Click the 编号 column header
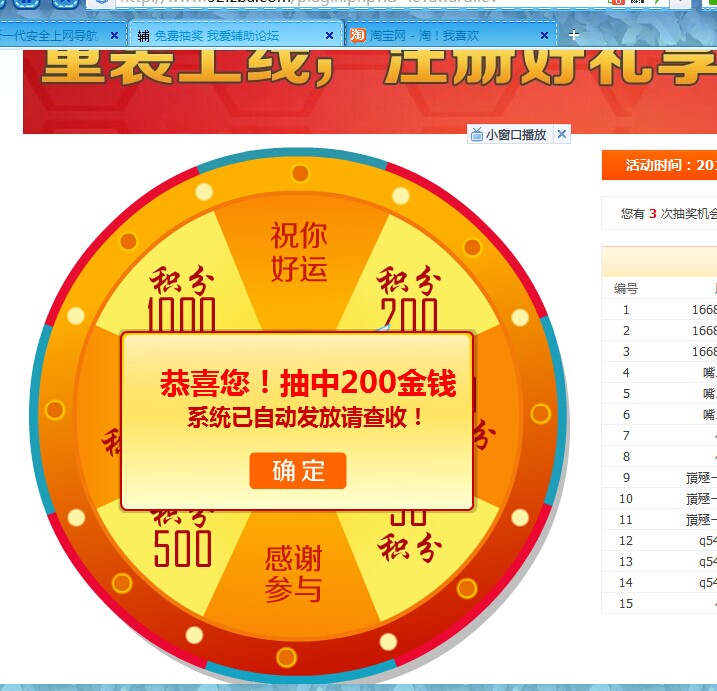Image resolution: width=717 pixels, height=691 pixels. point(626,289)
